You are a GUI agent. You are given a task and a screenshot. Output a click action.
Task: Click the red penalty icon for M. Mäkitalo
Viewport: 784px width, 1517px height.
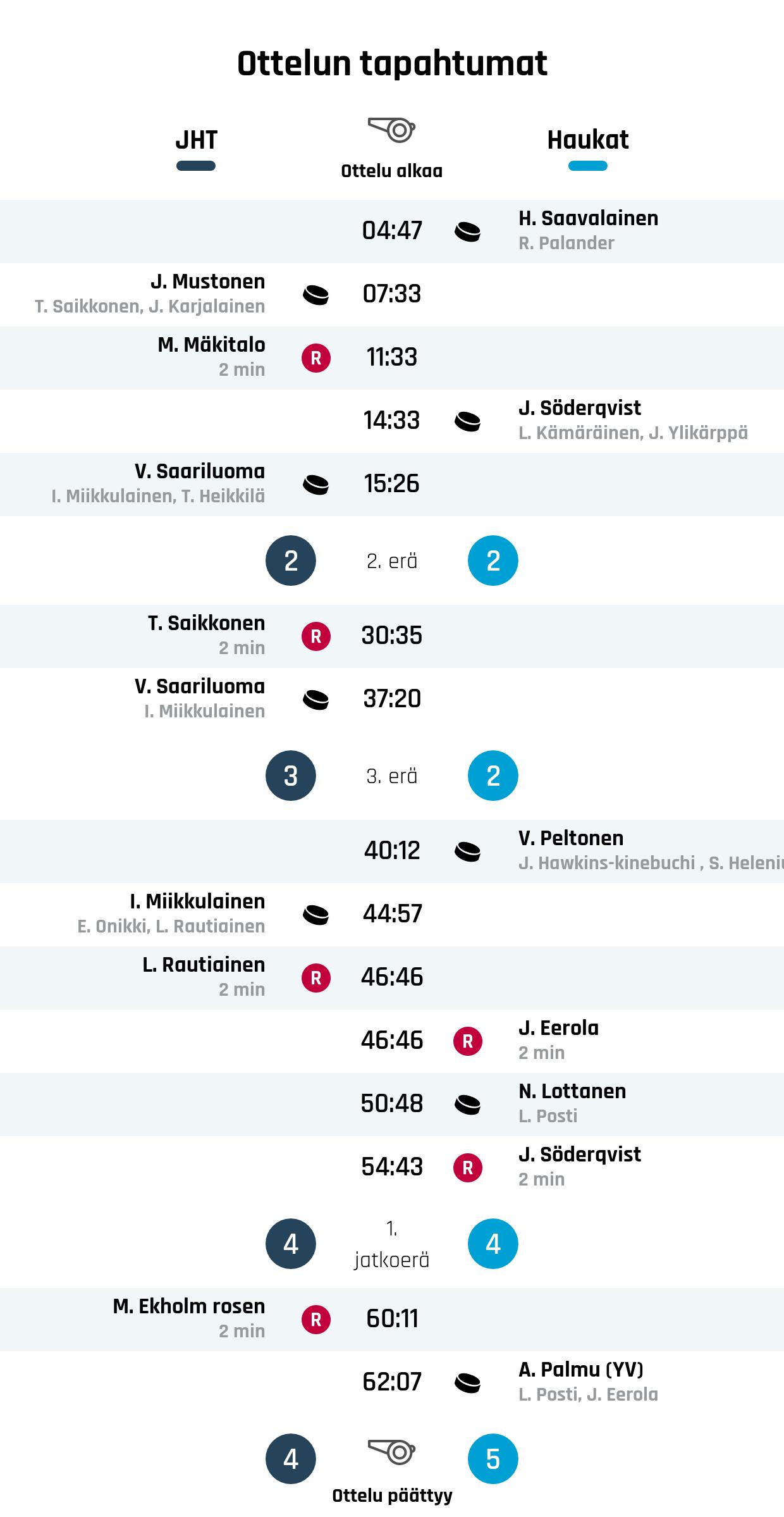316,358
